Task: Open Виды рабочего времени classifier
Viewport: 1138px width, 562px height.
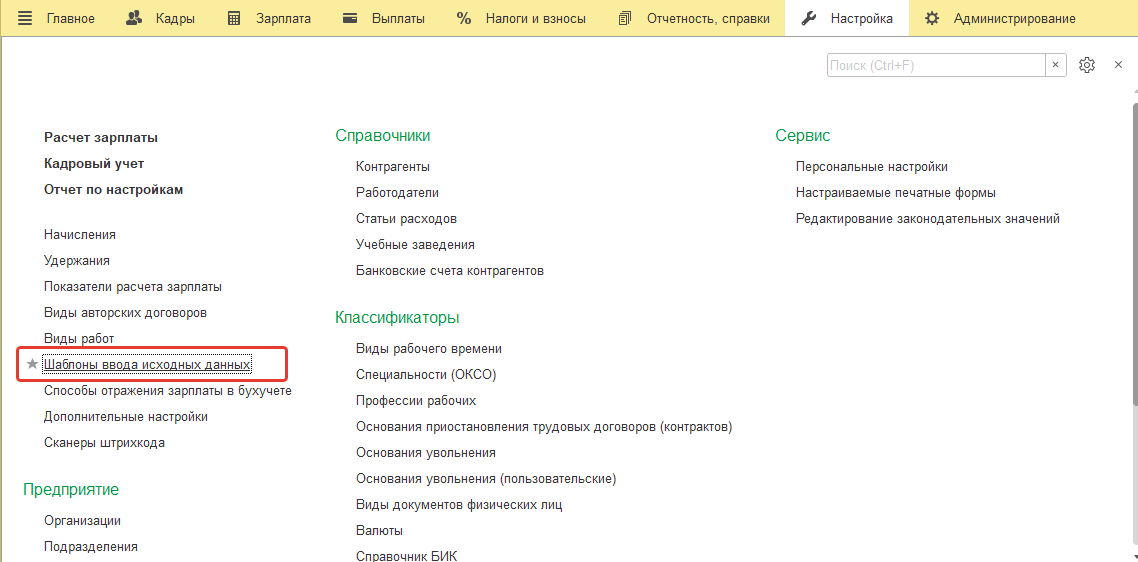Action: coord(429,349)
